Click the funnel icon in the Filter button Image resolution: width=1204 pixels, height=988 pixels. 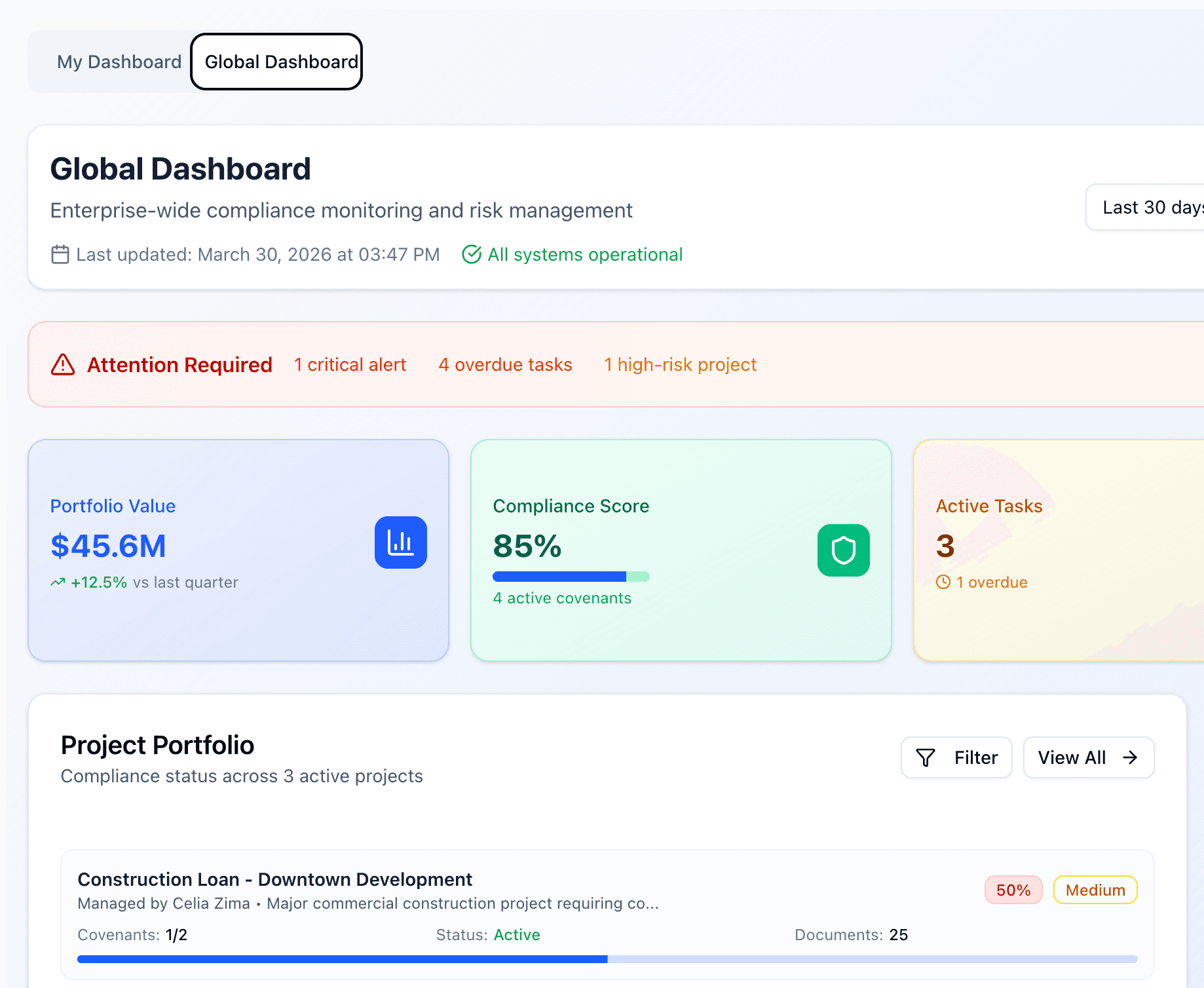(925, 757)
